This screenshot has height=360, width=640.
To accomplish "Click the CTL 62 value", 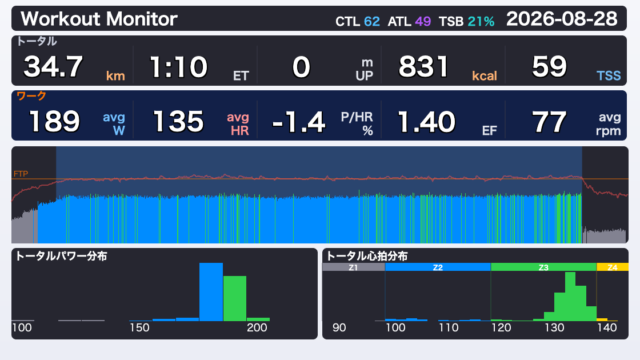I will pyautogui.click(x=358, y=21).
